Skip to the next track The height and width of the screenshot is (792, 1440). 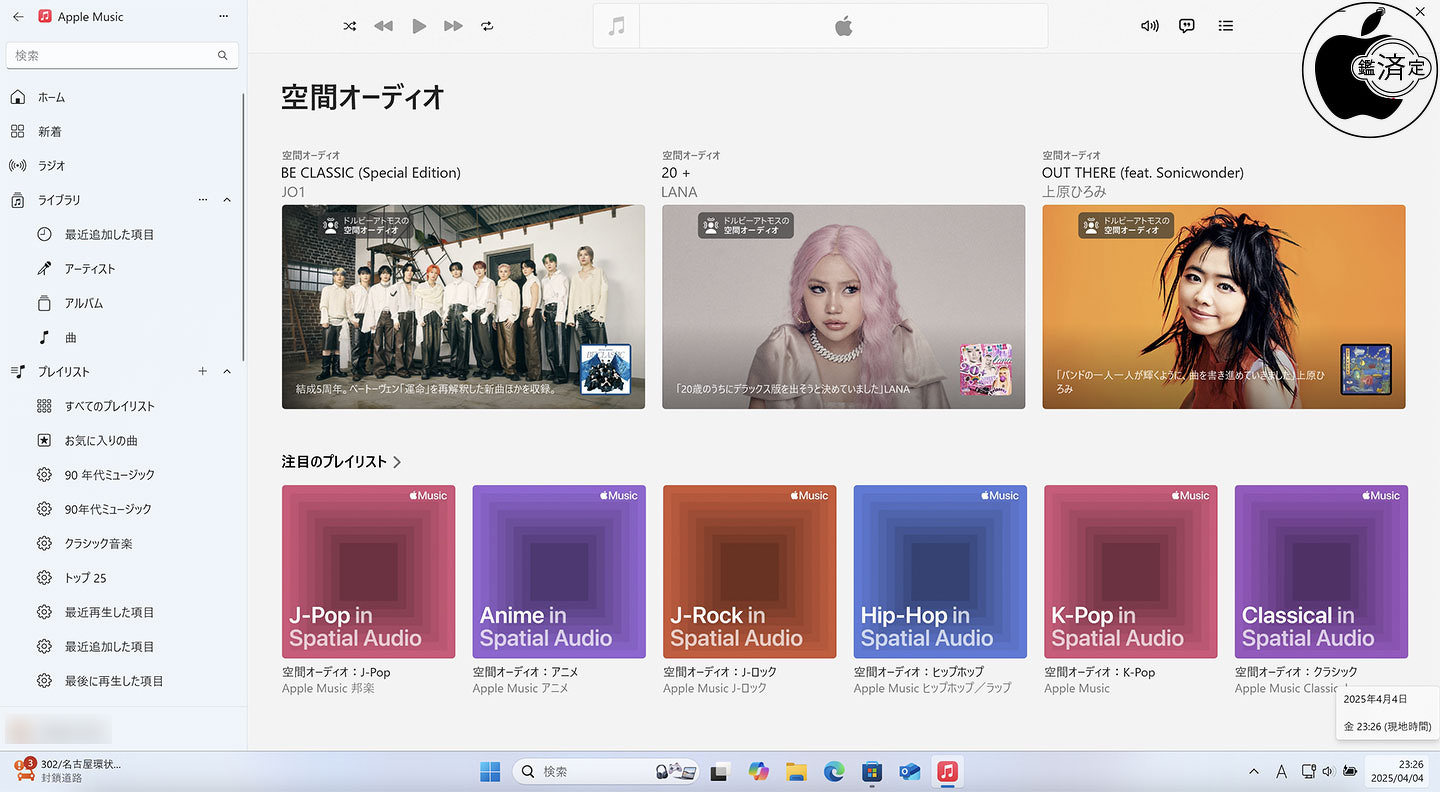click(x=454, y=26)
